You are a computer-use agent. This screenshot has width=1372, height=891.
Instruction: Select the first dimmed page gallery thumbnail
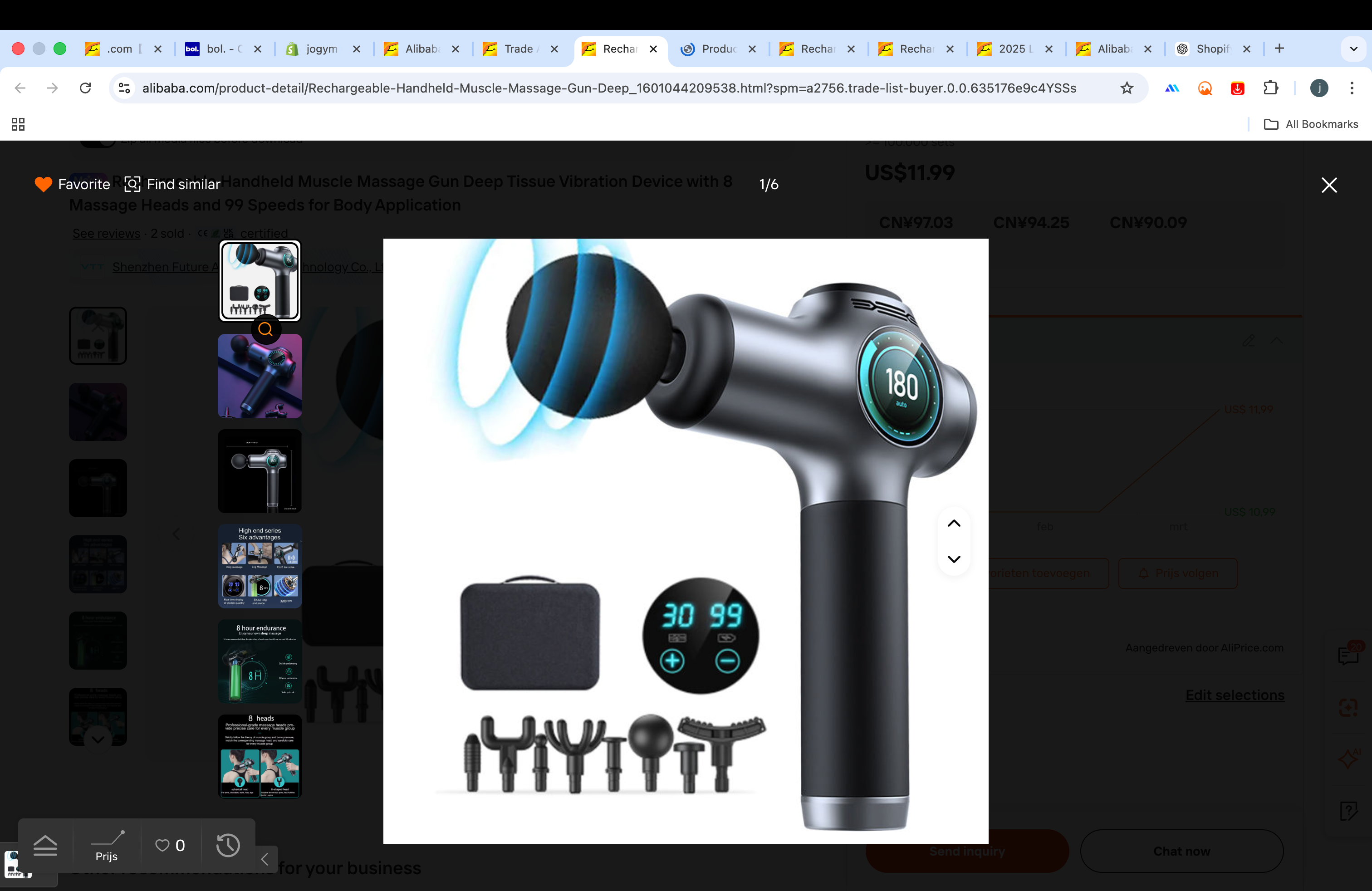[x=98, y=335]
